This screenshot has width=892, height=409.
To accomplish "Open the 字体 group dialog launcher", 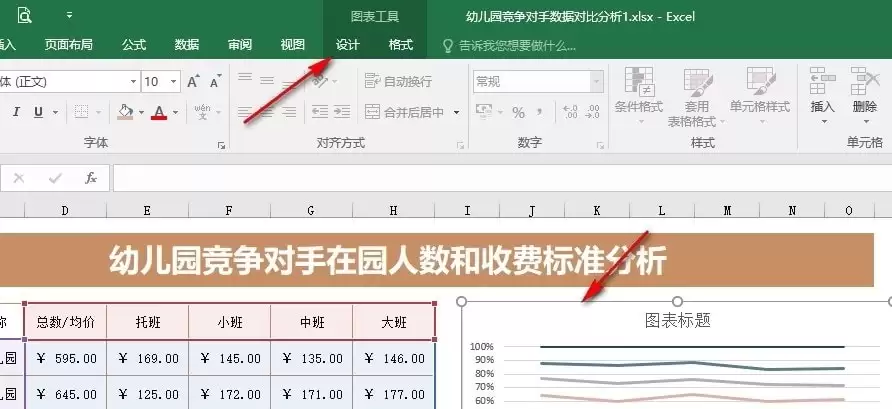I will click(222, 146).
